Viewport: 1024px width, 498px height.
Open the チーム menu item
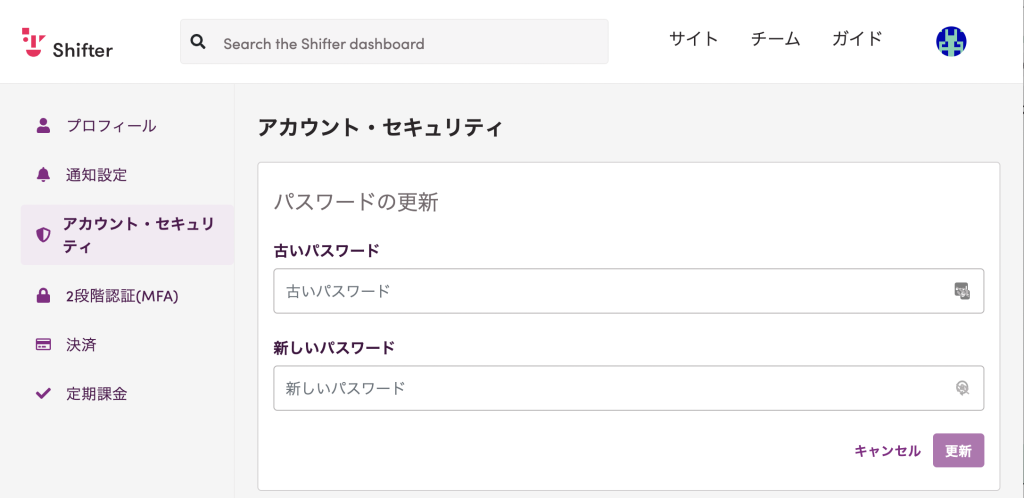(775, 39)
